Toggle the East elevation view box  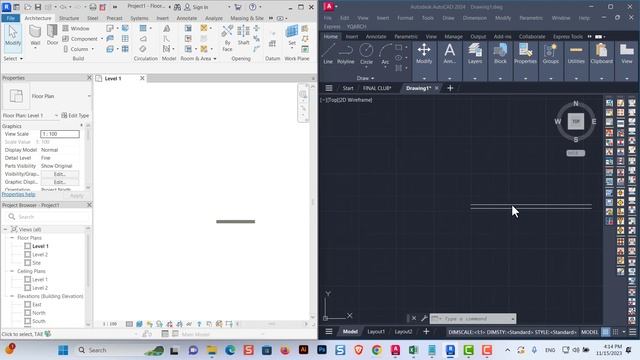click(x=27, y=304)
